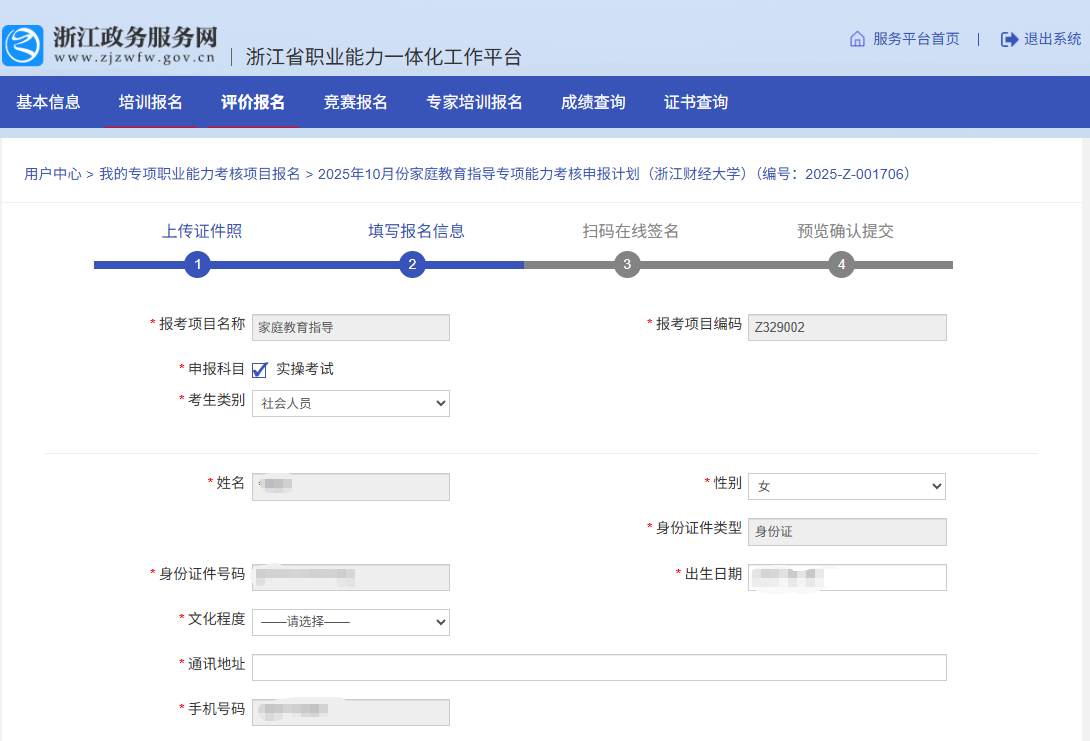
Task: Open the 文化程度 dropdown
Action: [350, 622]
